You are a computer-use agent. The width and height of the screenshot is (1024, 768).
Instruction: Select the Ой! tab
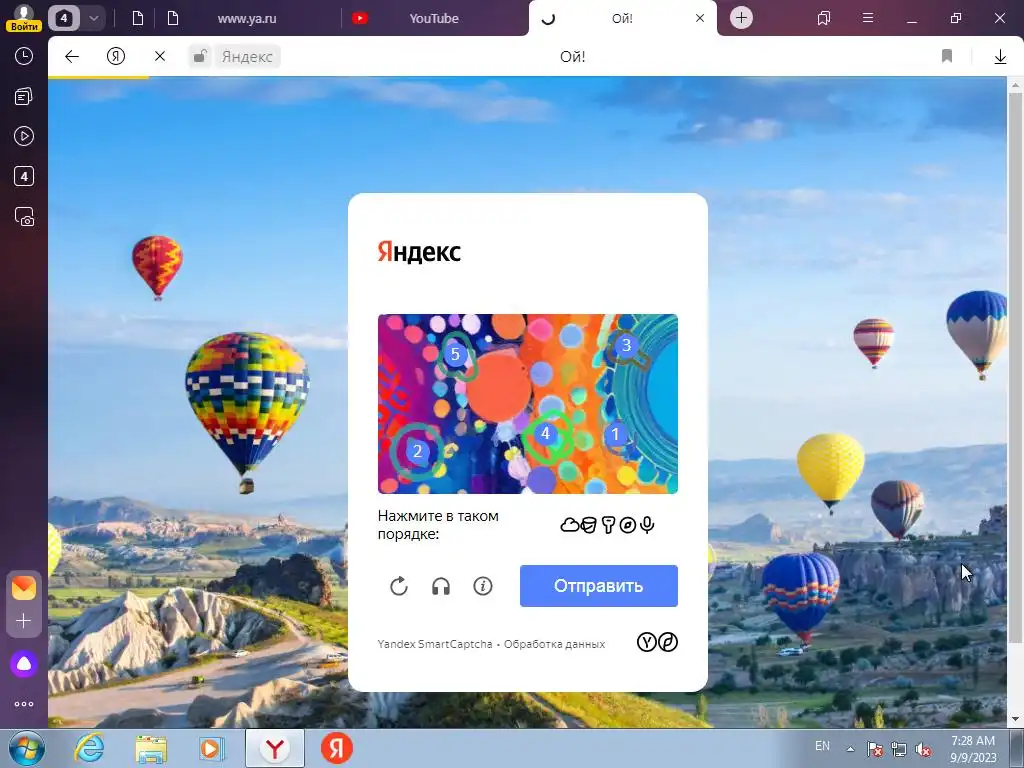620,18
